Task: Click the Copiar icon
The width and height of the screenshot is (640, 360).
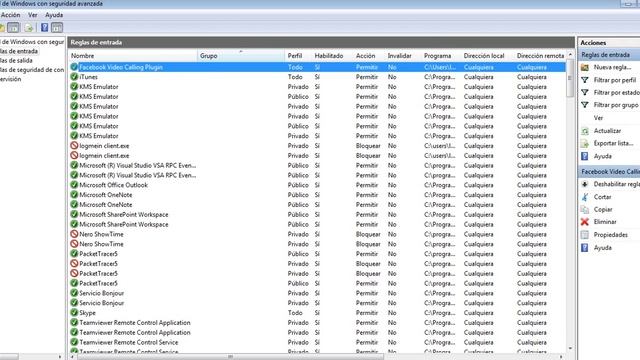Action: click(585, 209)
